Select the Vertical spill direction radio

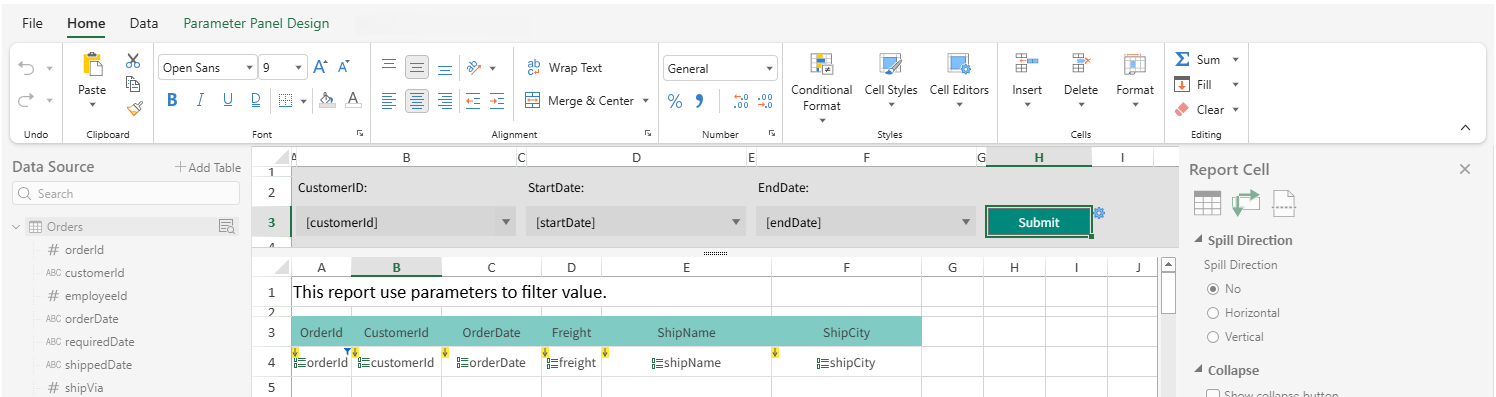1213,336
